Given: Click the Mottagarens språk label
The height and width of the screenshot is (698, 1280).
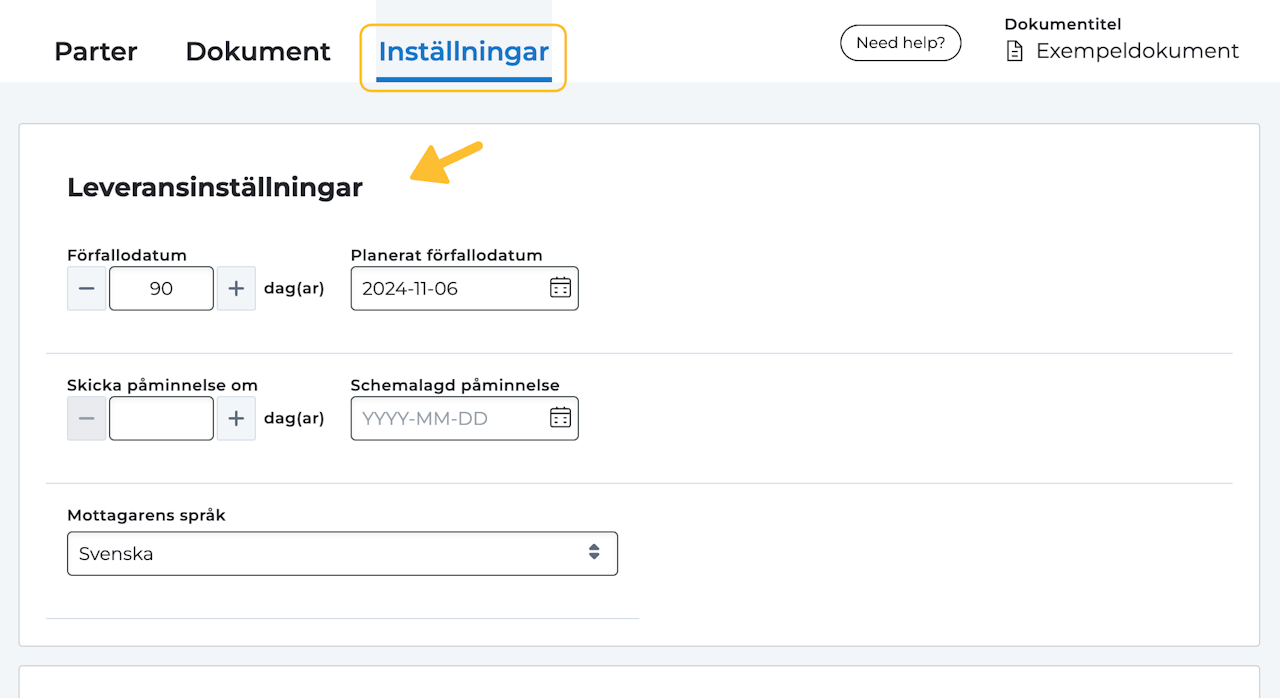Looking at the screenshot, I should pos(146,516).
